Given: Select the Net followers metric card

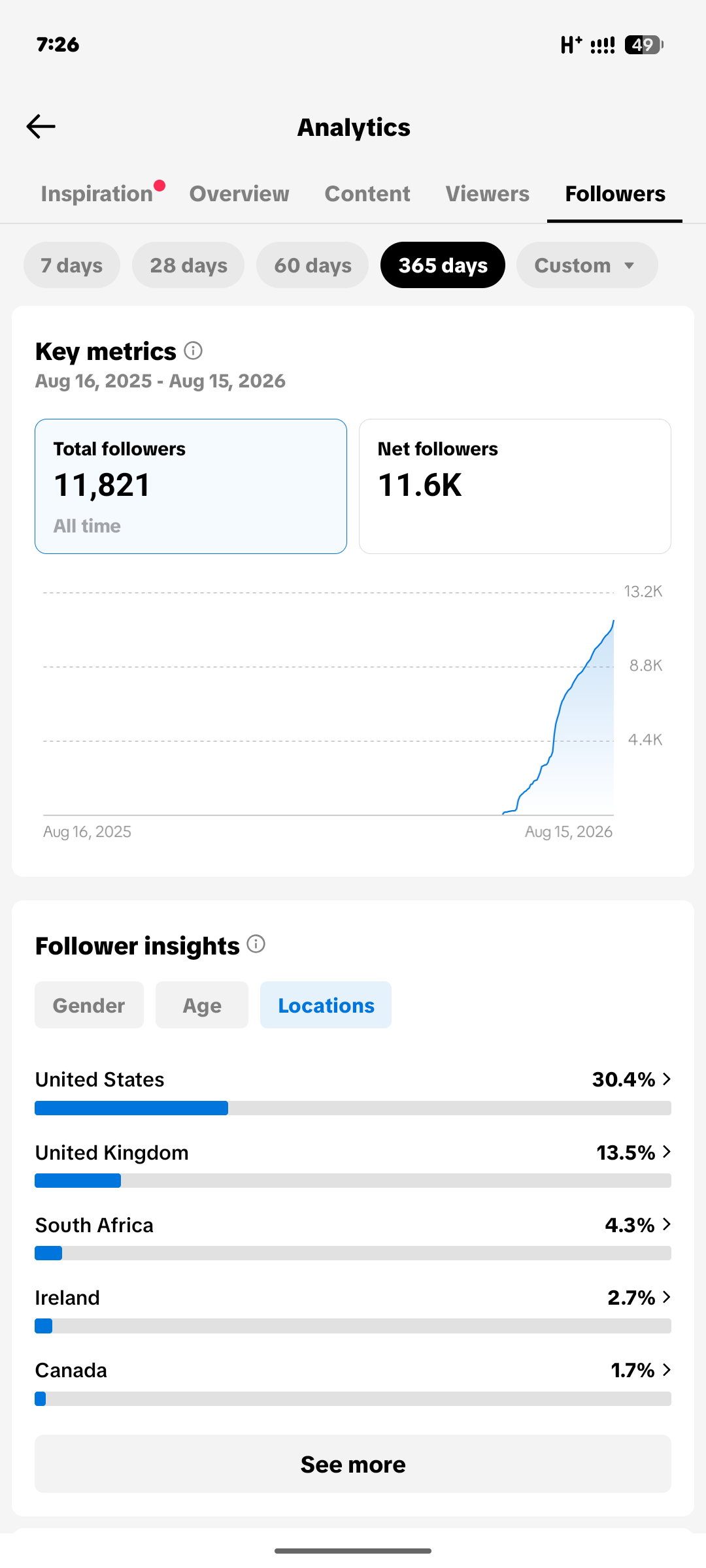Looking at the screenshot, I should [515, 486].
